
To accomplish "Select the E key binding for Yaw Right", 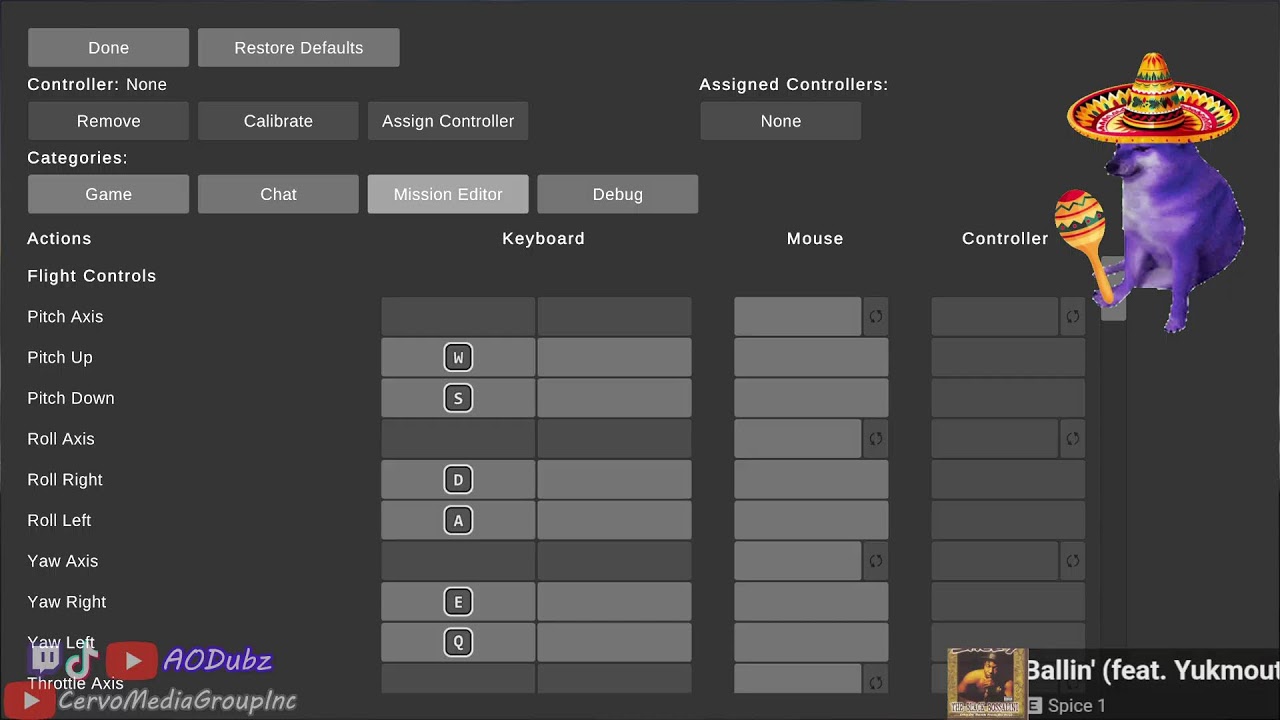I will 458,602.
